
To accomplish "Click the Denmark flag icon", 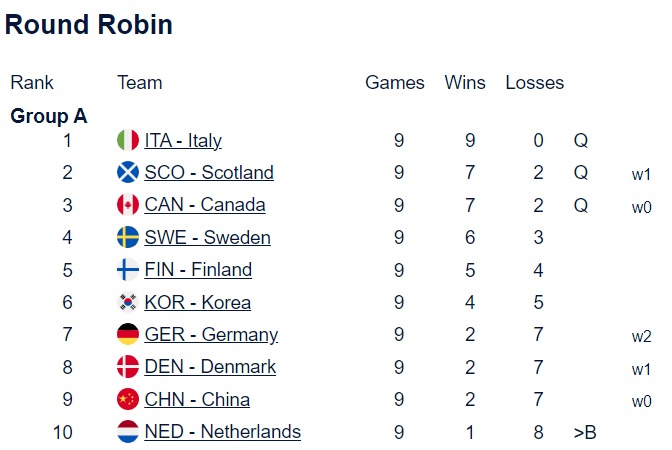I will pyautogui.click(x=128, y=367).
